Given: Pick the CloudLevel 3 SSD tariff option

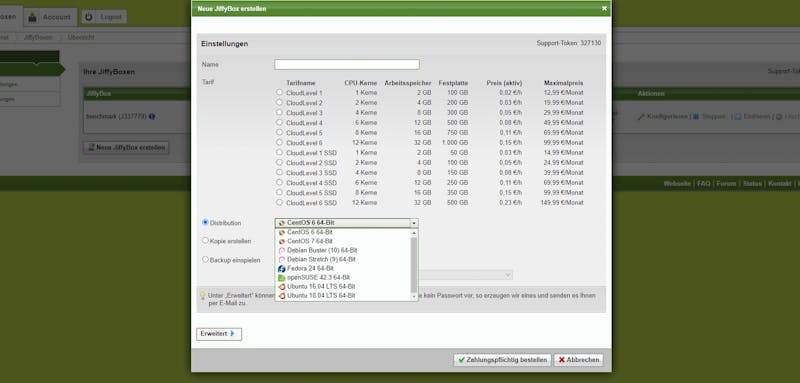Looking at the screenshot, I should coord(279,172).
